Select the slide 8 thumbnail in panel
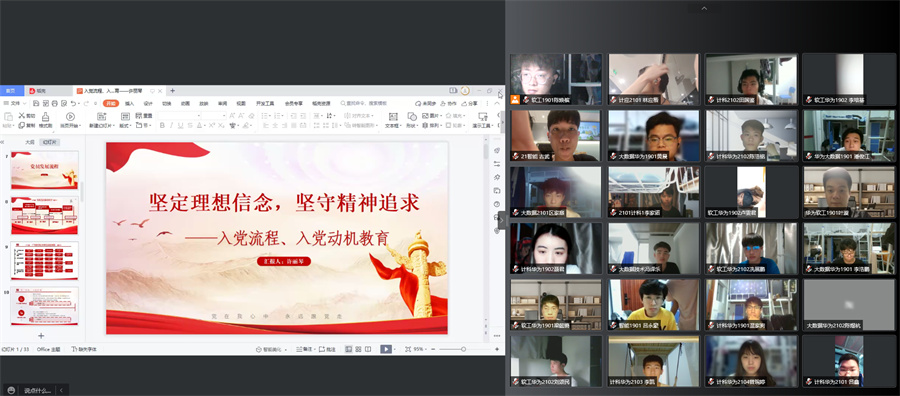Screen dimensions: 900x396 click(45, 215)
